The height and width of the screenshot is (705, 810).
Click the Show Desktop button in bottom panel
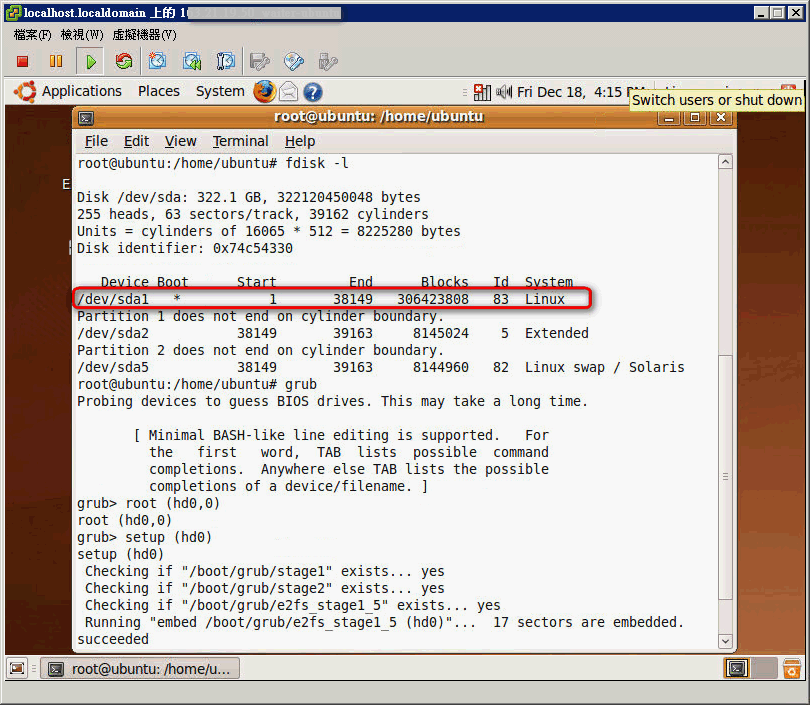(x=17, y=668)
